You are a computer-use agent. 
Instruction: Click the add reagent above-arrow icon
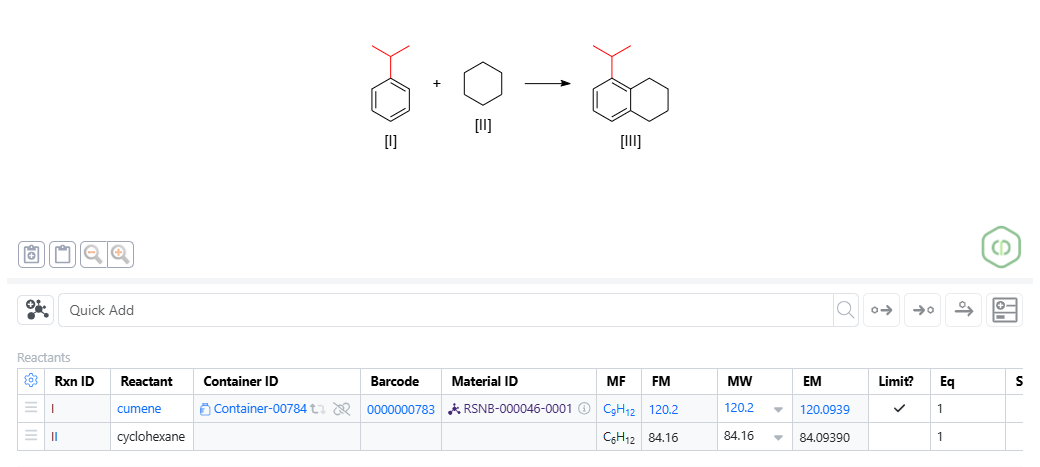pyautogui.click(x=963, y=310)
